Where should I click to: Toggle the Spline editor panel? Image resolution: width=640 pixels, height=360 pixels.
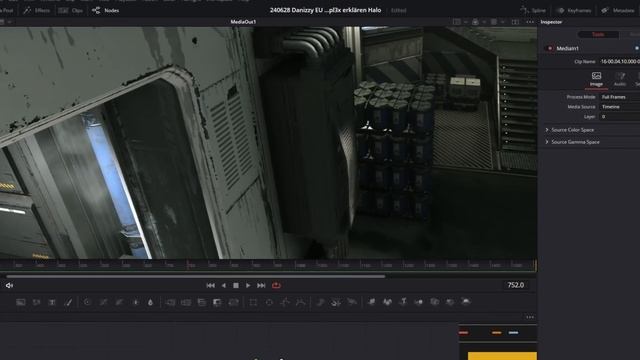tap(533, 10)
